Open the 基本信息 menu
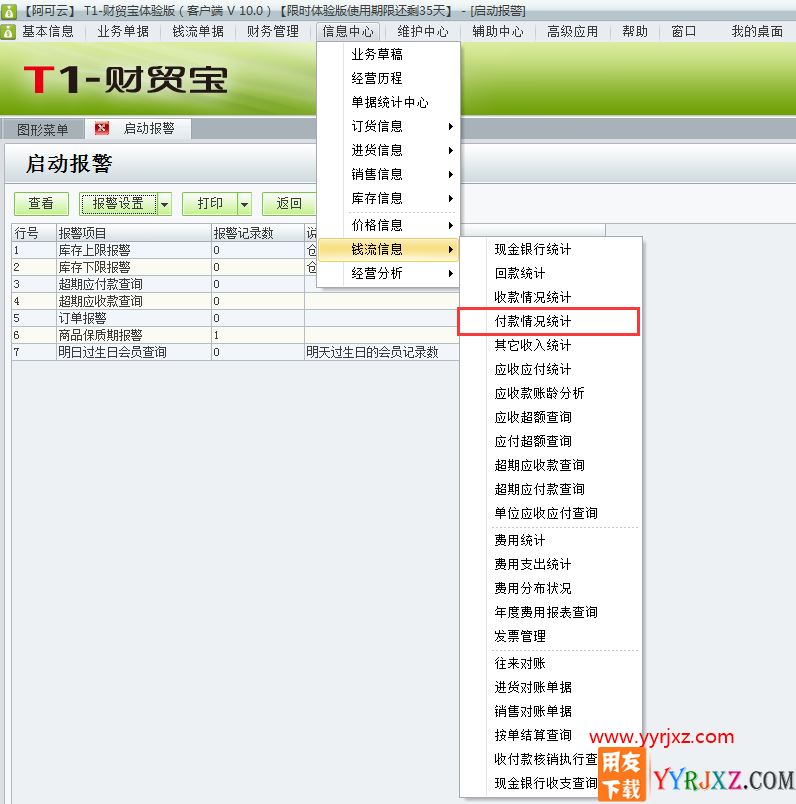 [48, 32]
